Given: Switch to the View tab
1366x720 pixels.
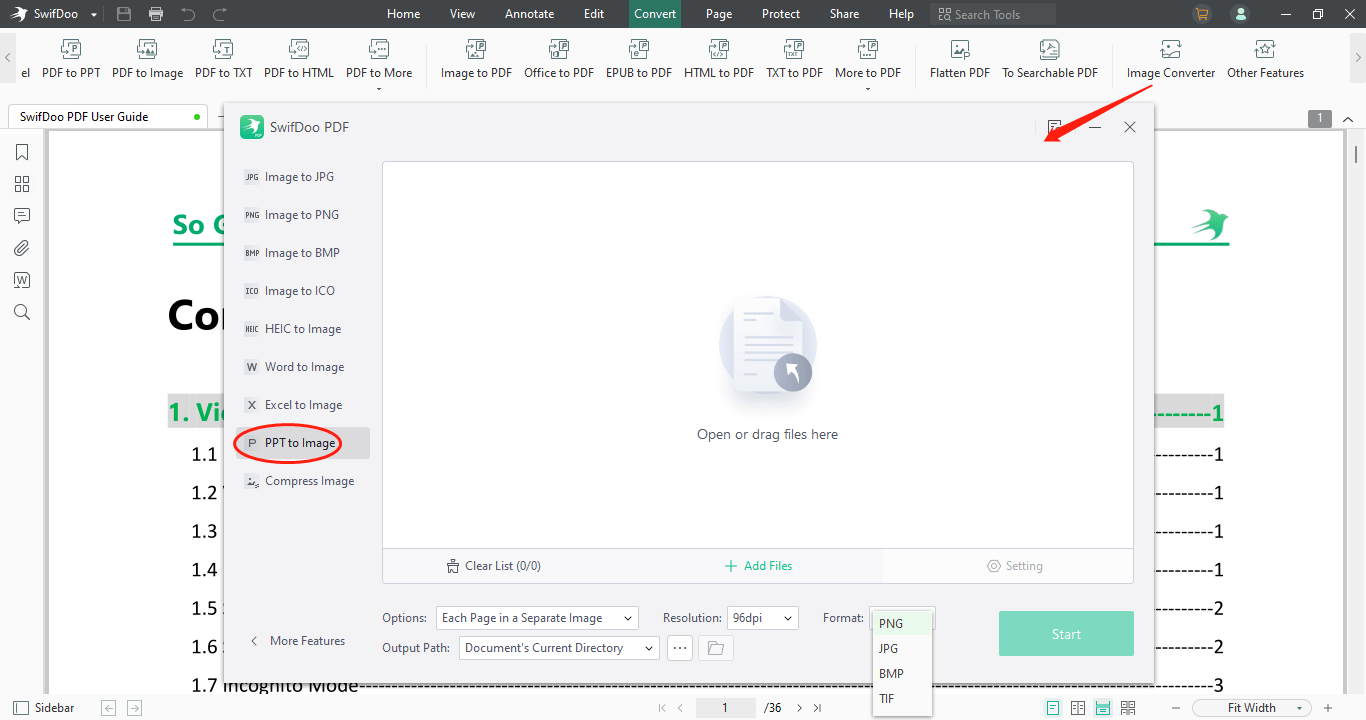Looking at the screenshot, I should pos(462,14).
